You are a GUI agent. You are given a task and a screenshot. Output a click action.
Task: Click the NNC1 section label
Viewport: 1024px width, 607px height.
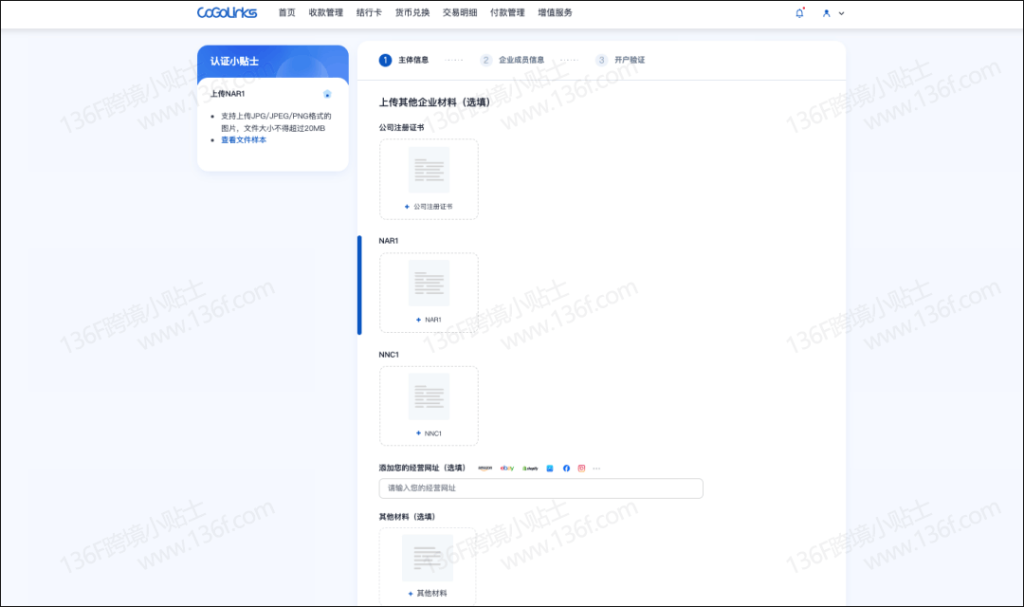pos(389,355)
